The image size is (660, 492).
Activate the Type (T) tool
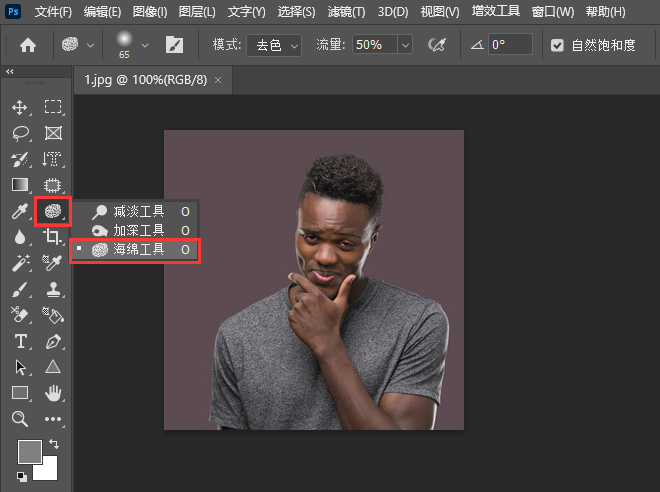click(x=20, y=342)
